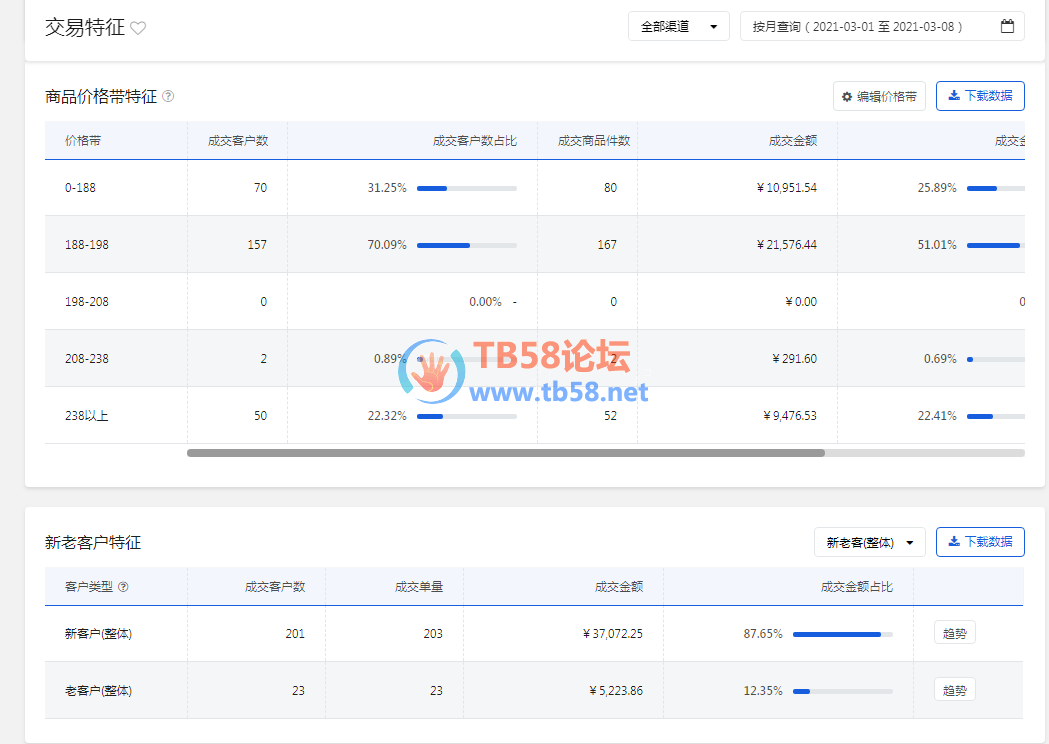Click 趋势 button for 老客户(整体)

pos(954,690)
